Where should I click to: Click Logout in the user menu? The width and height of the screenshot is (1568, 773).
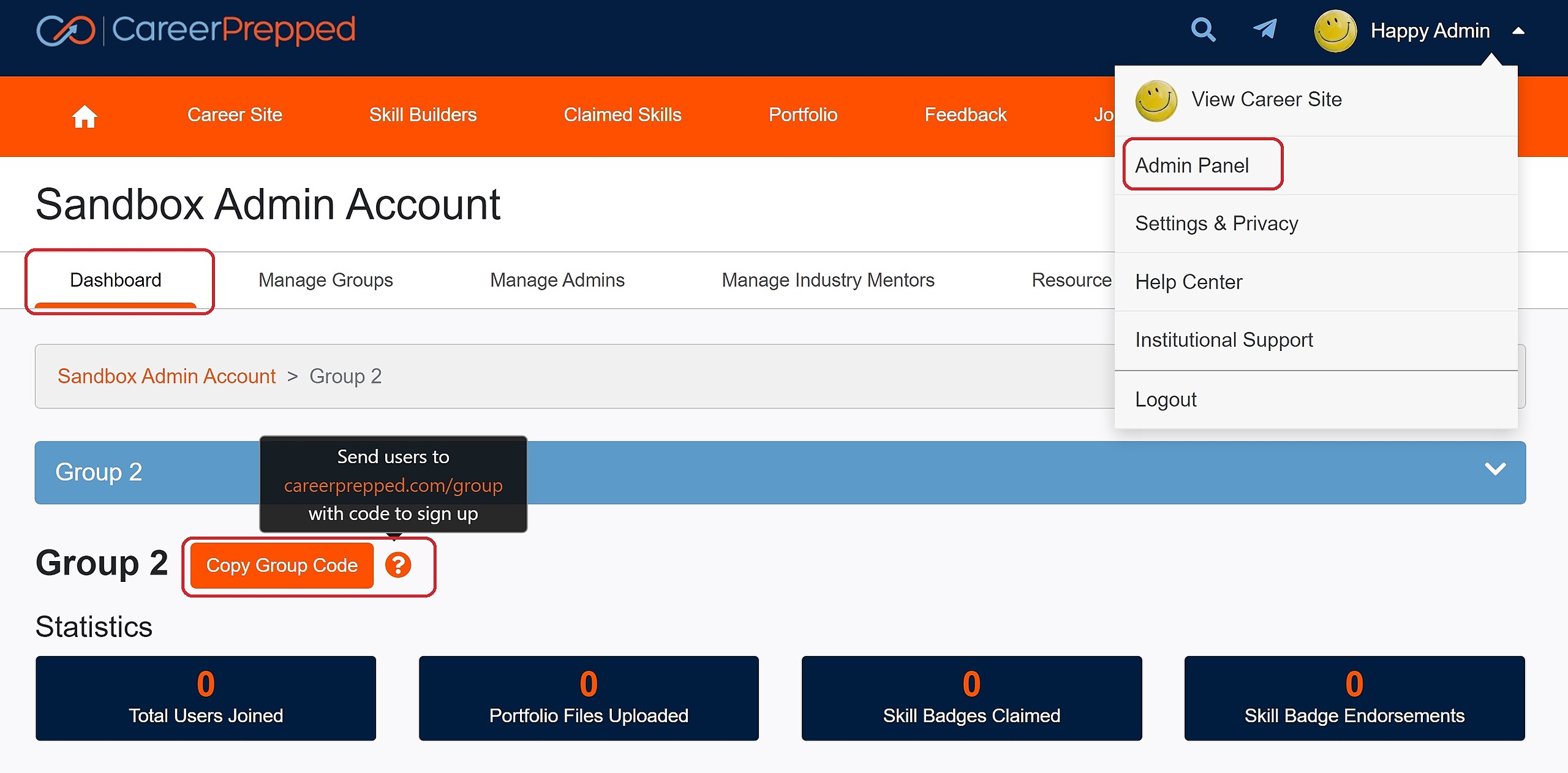pyautogui.click(x=1316, y=399)
